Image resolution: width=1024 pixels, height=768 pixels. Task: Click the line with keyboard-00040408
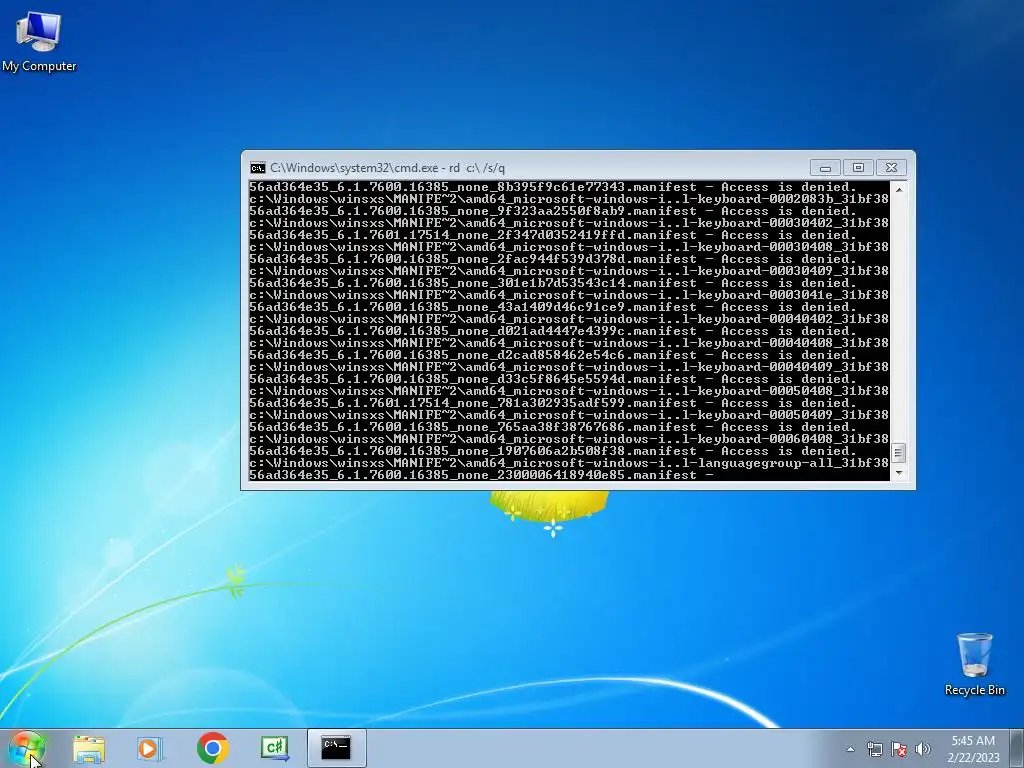(569, 343)
